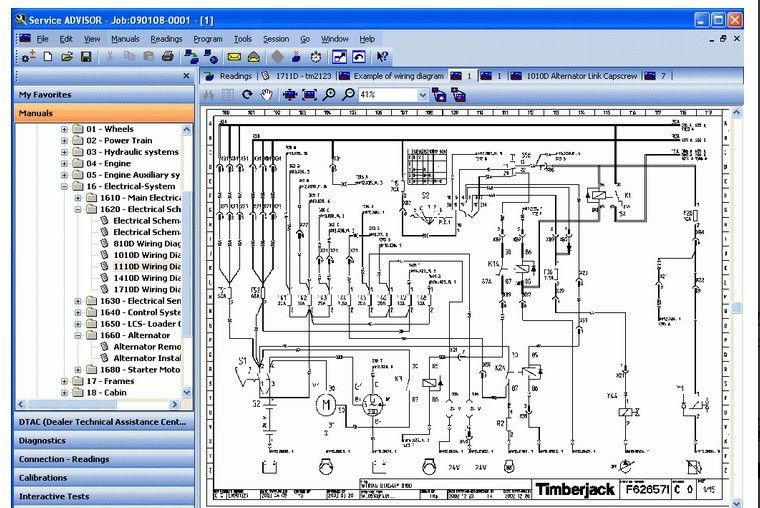760x508 pixels.
Task: Expand the 01 - Wheels folder
Action: click(64, 129)
